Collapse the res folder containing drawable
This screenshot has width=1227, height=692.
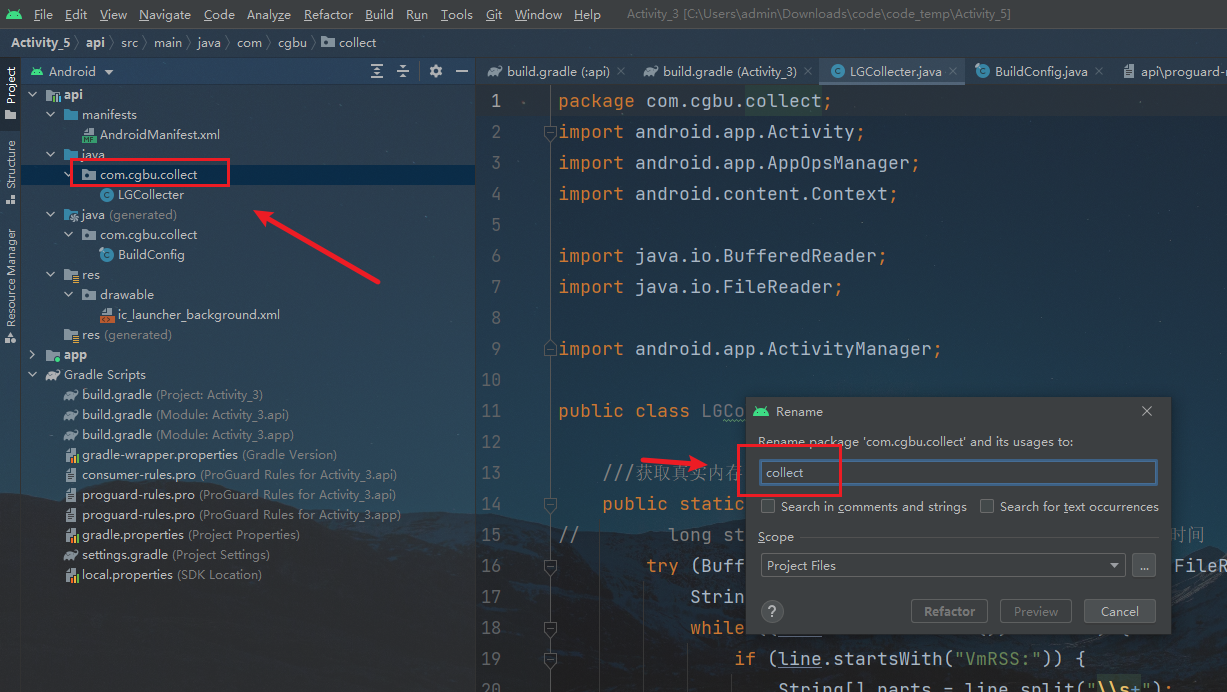tap(51, 275)
